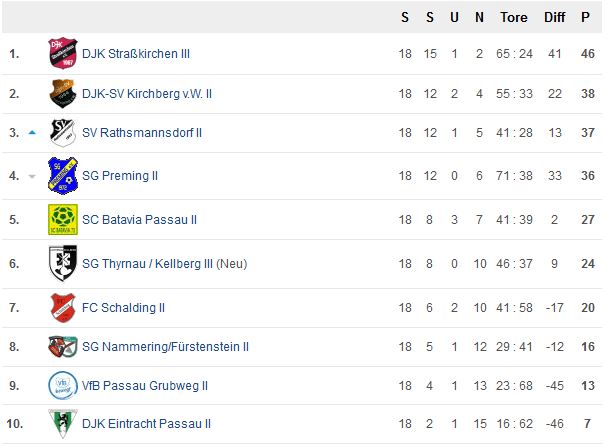607x447 pixels.
Task: Open the SC Batavia Passau II link
Action: (139, 220)
